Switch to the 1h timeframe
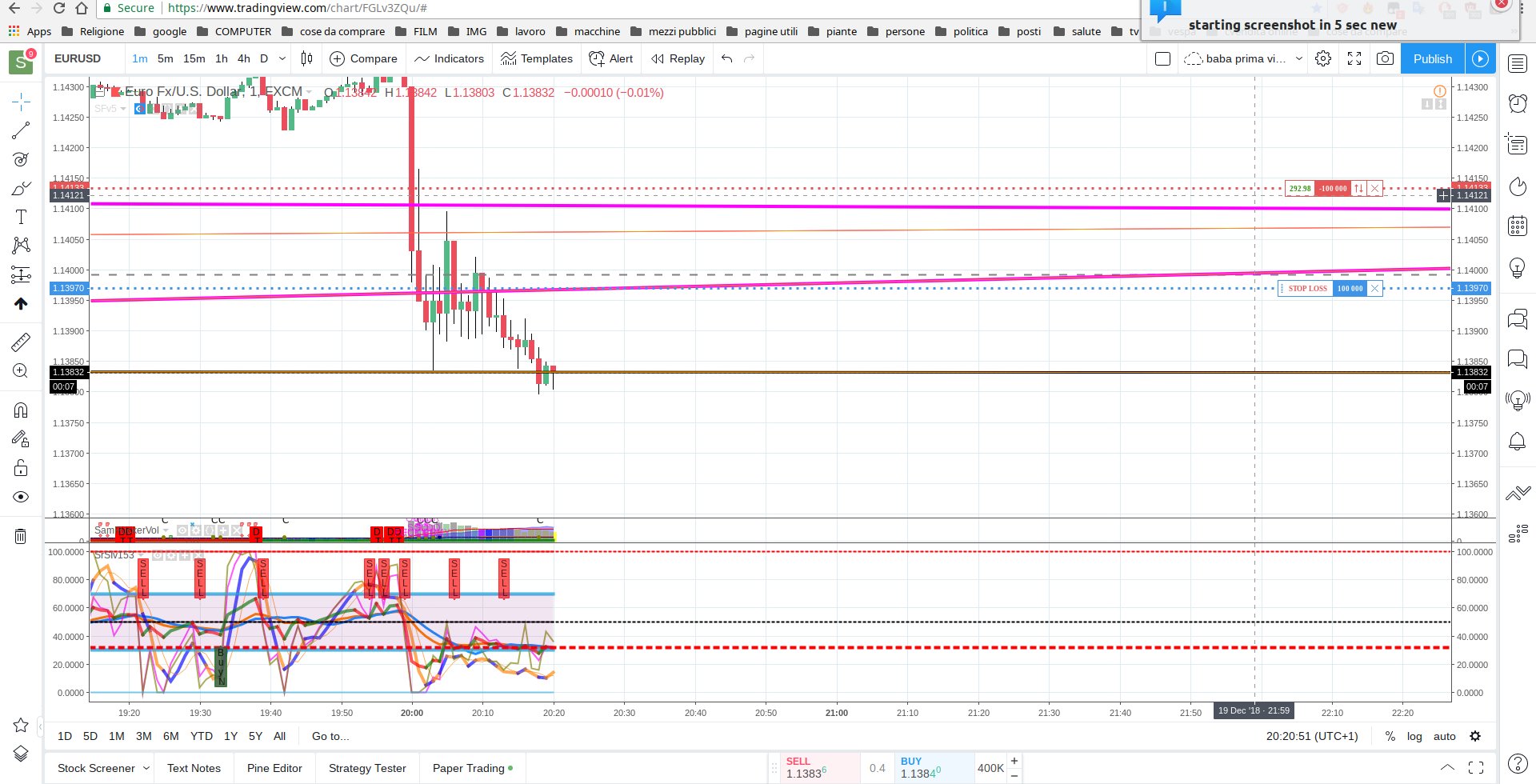 (x=222, y=58)
